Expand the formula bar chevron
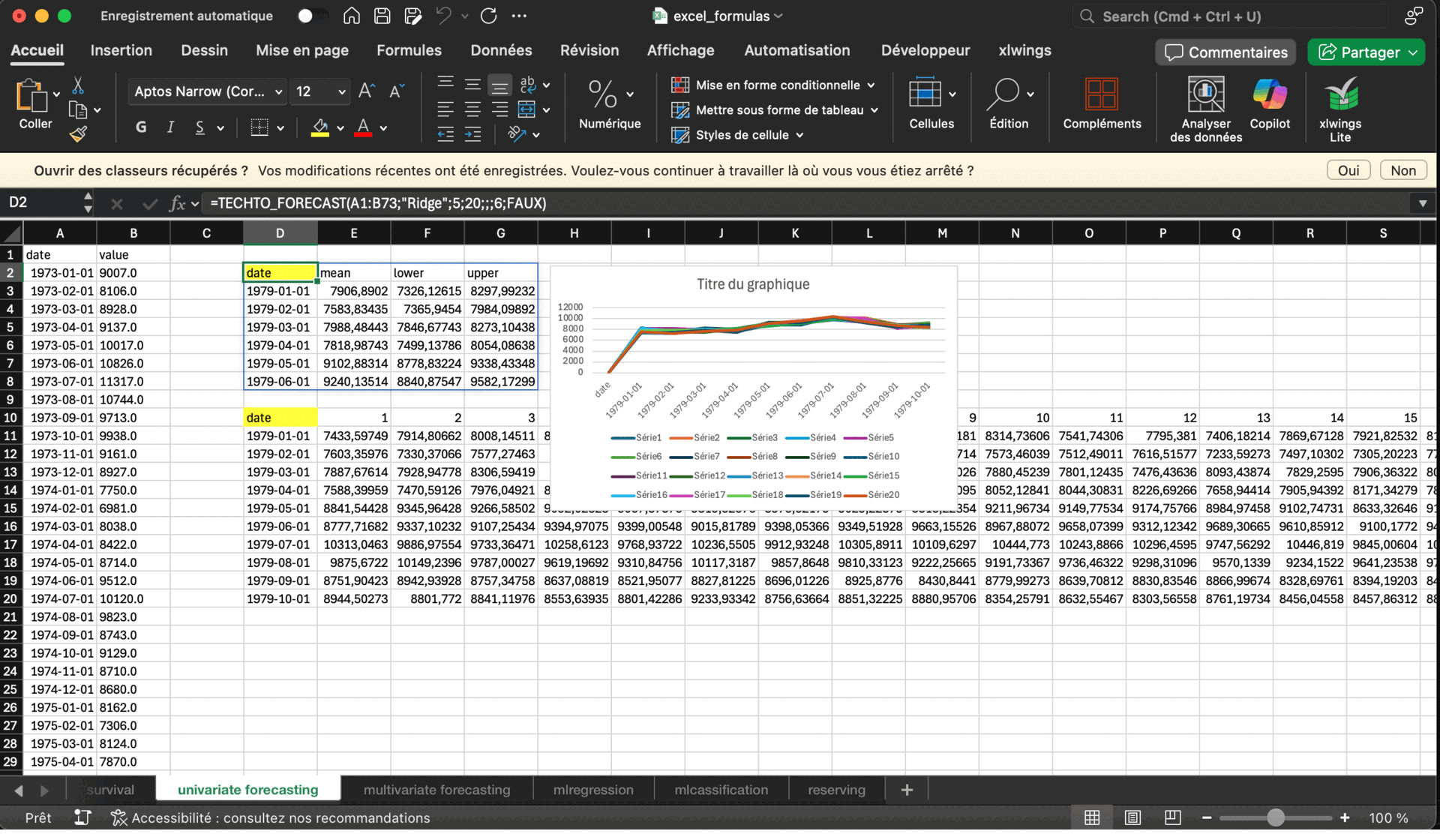The height and width of the screenshot is (840, 1440). [x=1422, y=203]
